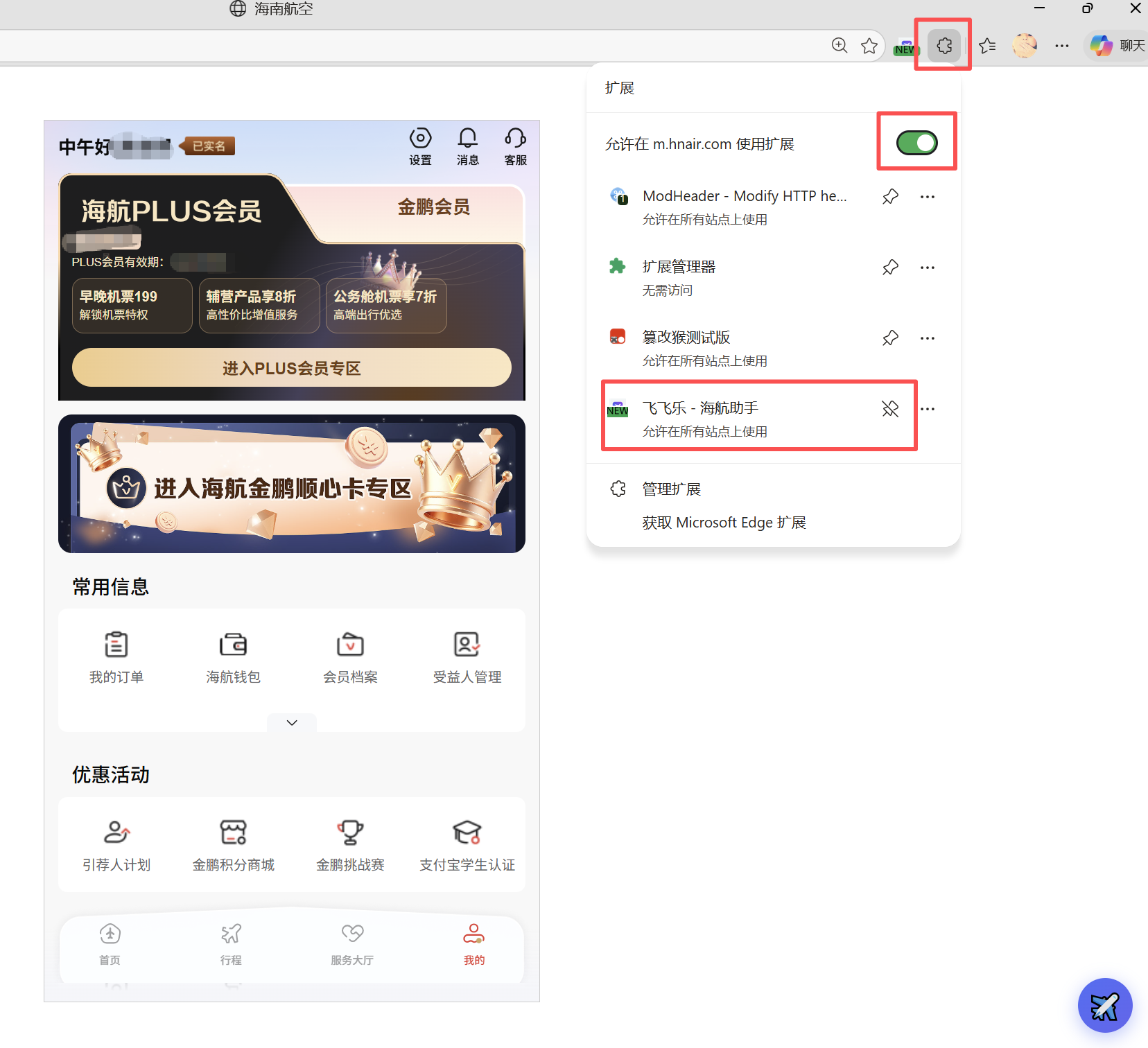Click 进入PLUS会员专区 button
This screenshot has height=1048, width=1148.
click(x=292, y=368)
